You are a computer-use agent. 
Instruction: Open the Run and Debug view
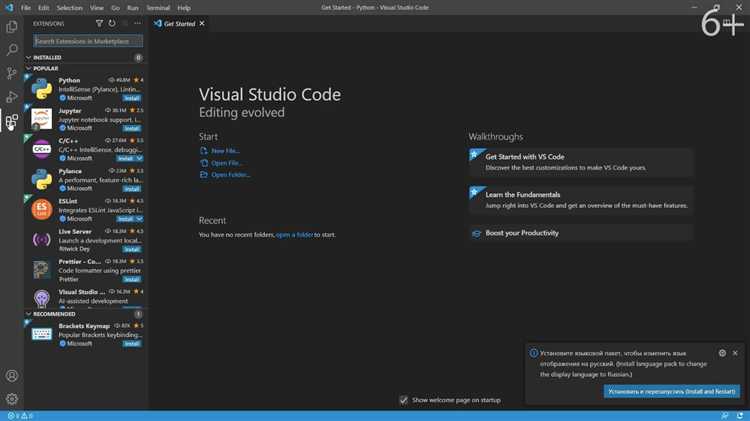pyautogui.click(x=12, y=97)
